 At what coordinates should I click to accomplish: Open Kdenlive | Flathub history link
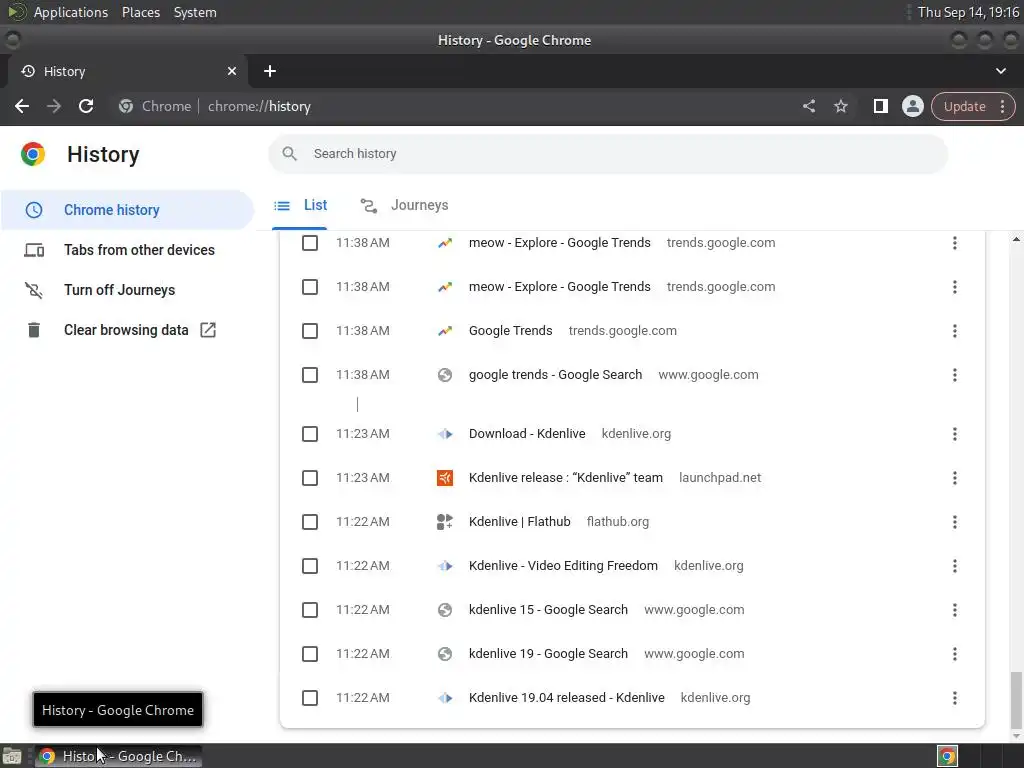click(x=520, y=522)
